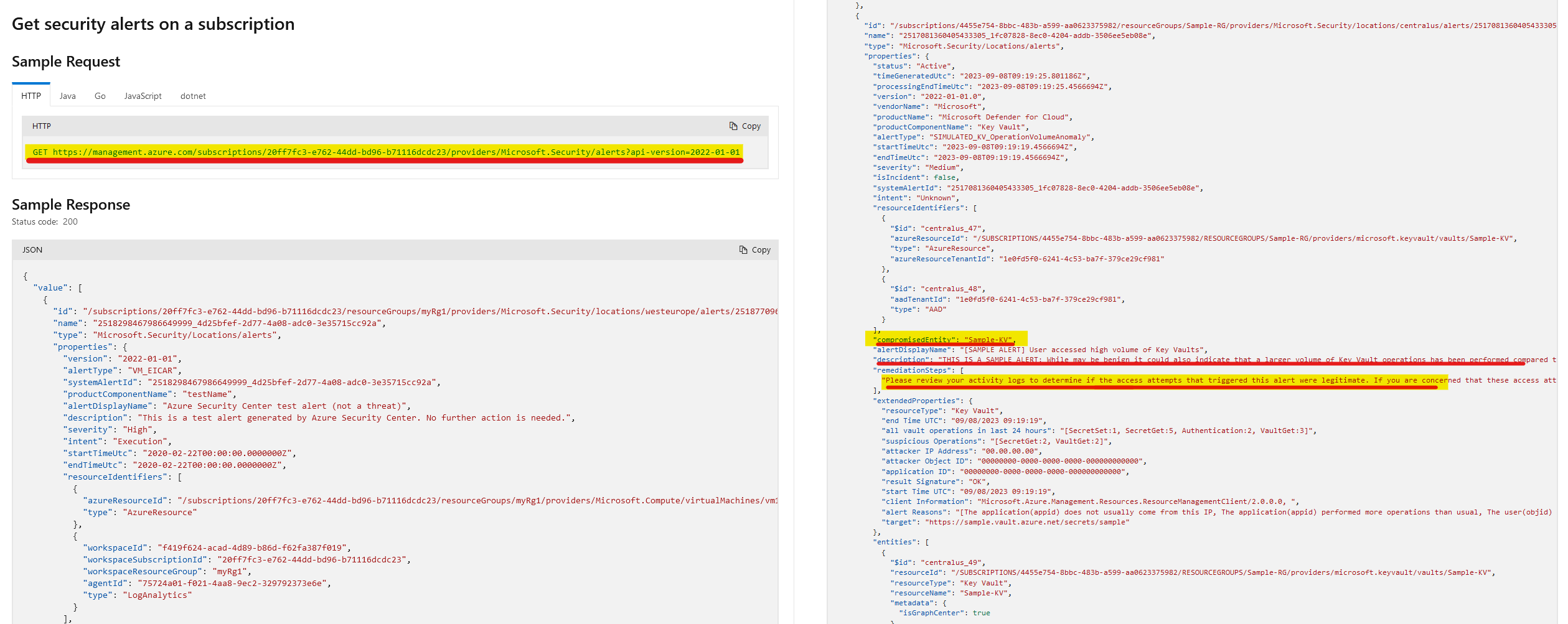The width and height of the screenshot is (1568, 624).
Task: Open the Java sample tab
Action: tap(68, 96)
